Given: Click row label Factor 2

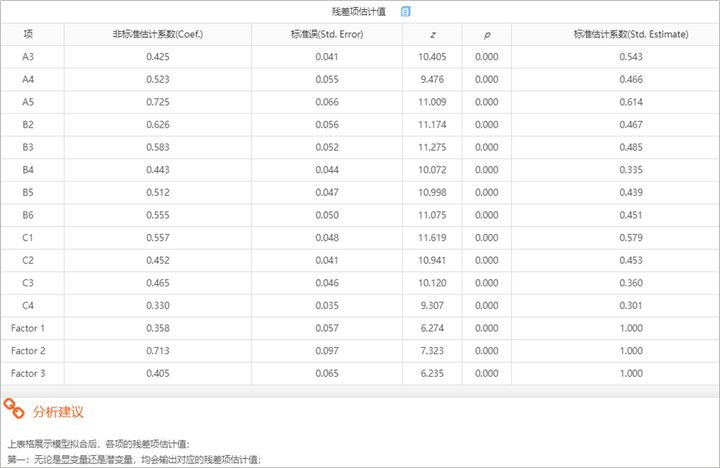Looking at the screenshot, I should [28, 350].
